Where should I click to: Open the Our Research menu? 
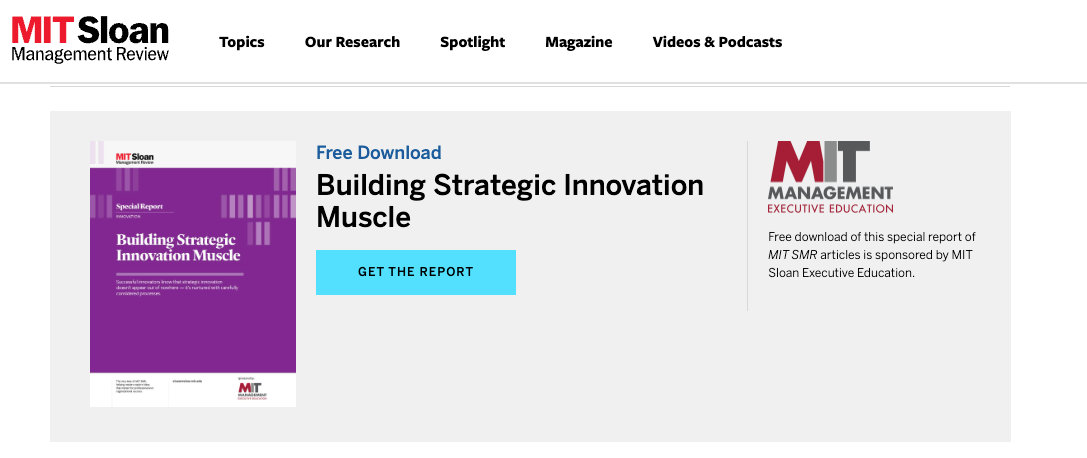[x=352, y=42]
